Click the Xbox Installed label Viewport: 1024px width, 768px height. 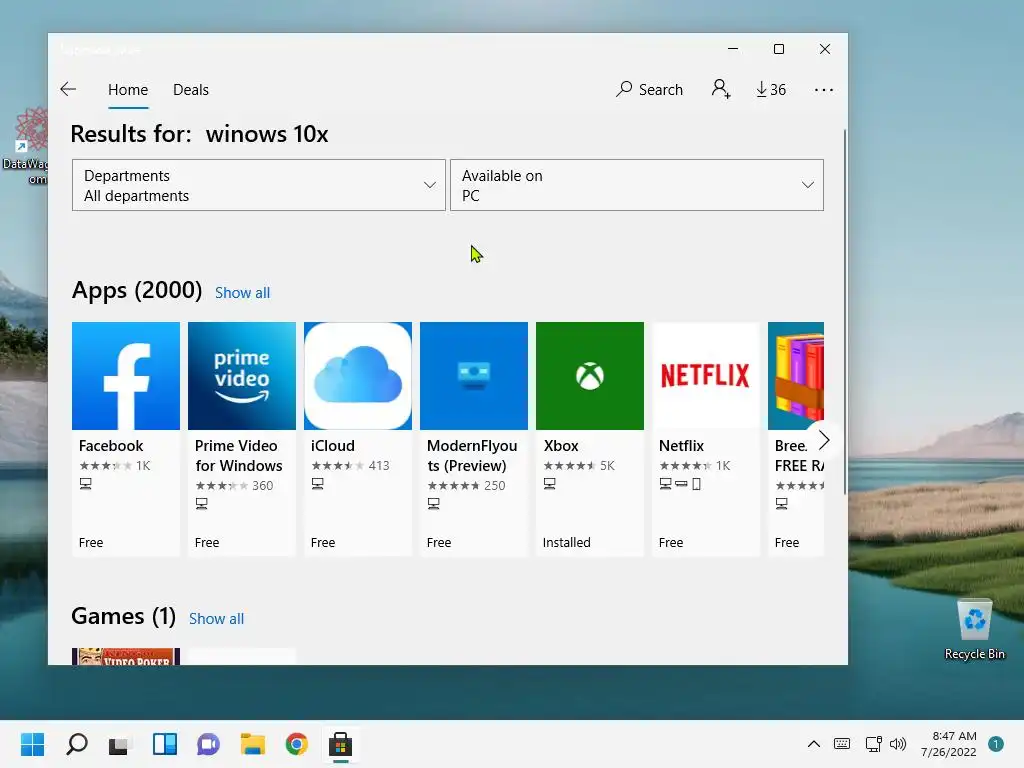coord(566,542)
